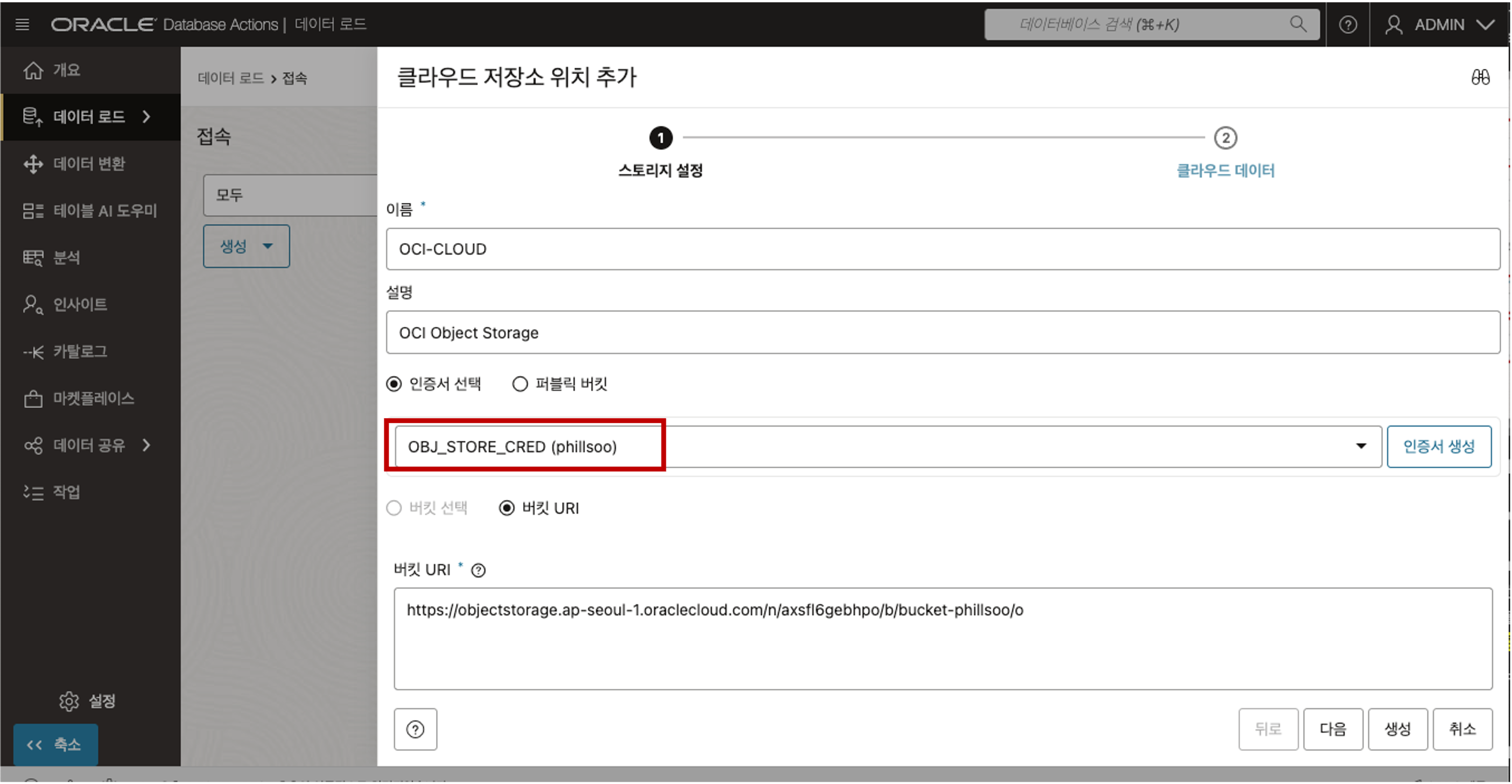
Task: Expand the ADMIN user menu
Action: tap(1440, 25)
